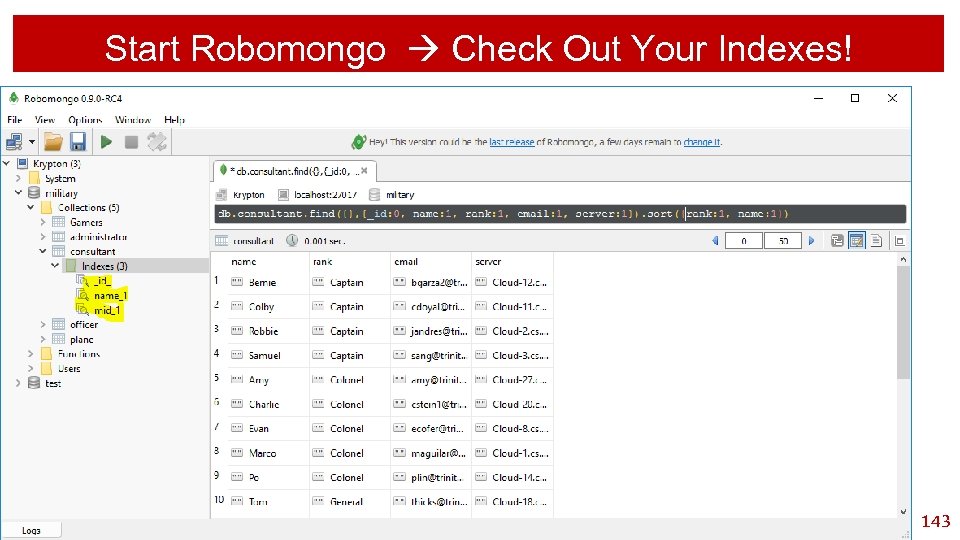Open the Logs panel button
The width and height of the screenshot is (960, 540).
(x=31, y=530)
